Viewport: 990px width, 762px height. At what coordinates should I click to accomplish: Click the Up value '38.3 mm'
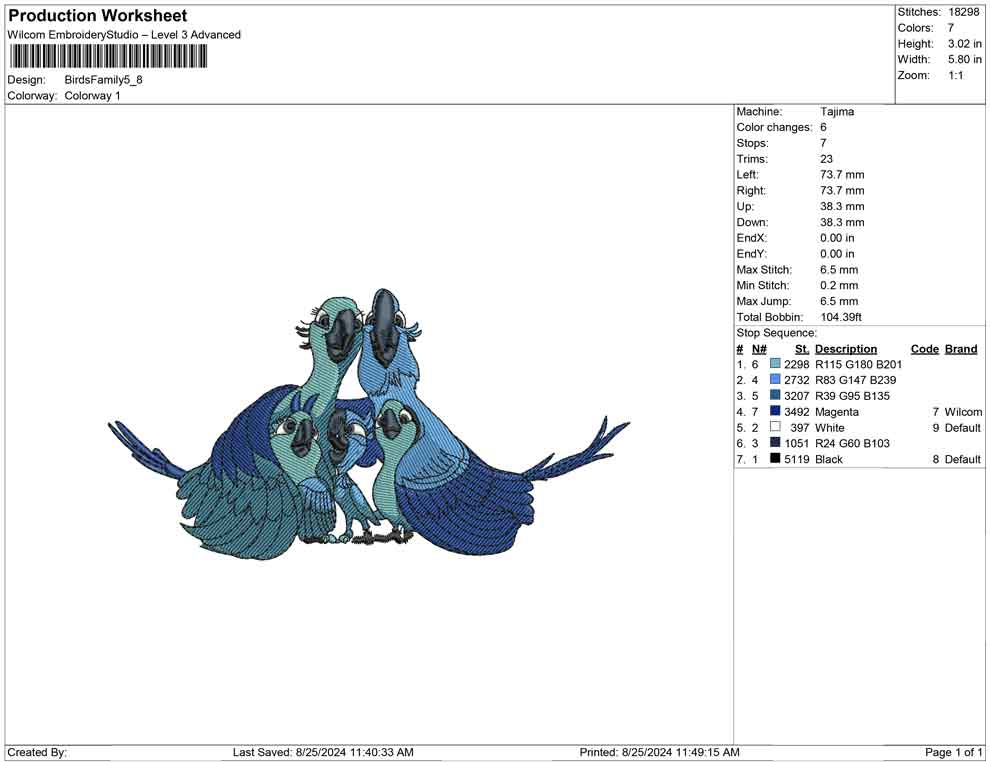coord(842,206)
